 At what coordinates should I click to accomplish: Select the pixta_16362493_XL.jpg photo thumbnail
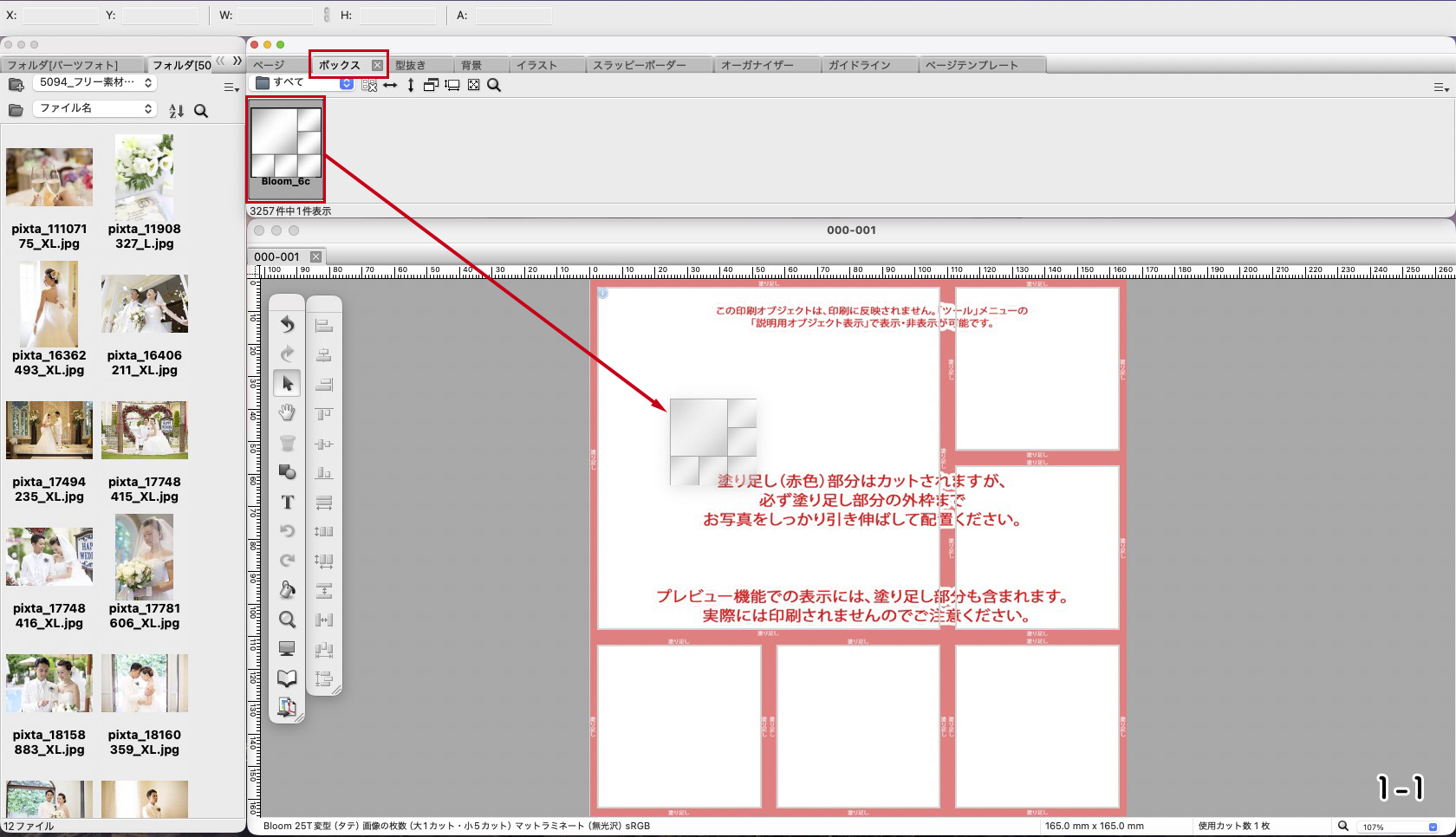[x=49, y=305]
